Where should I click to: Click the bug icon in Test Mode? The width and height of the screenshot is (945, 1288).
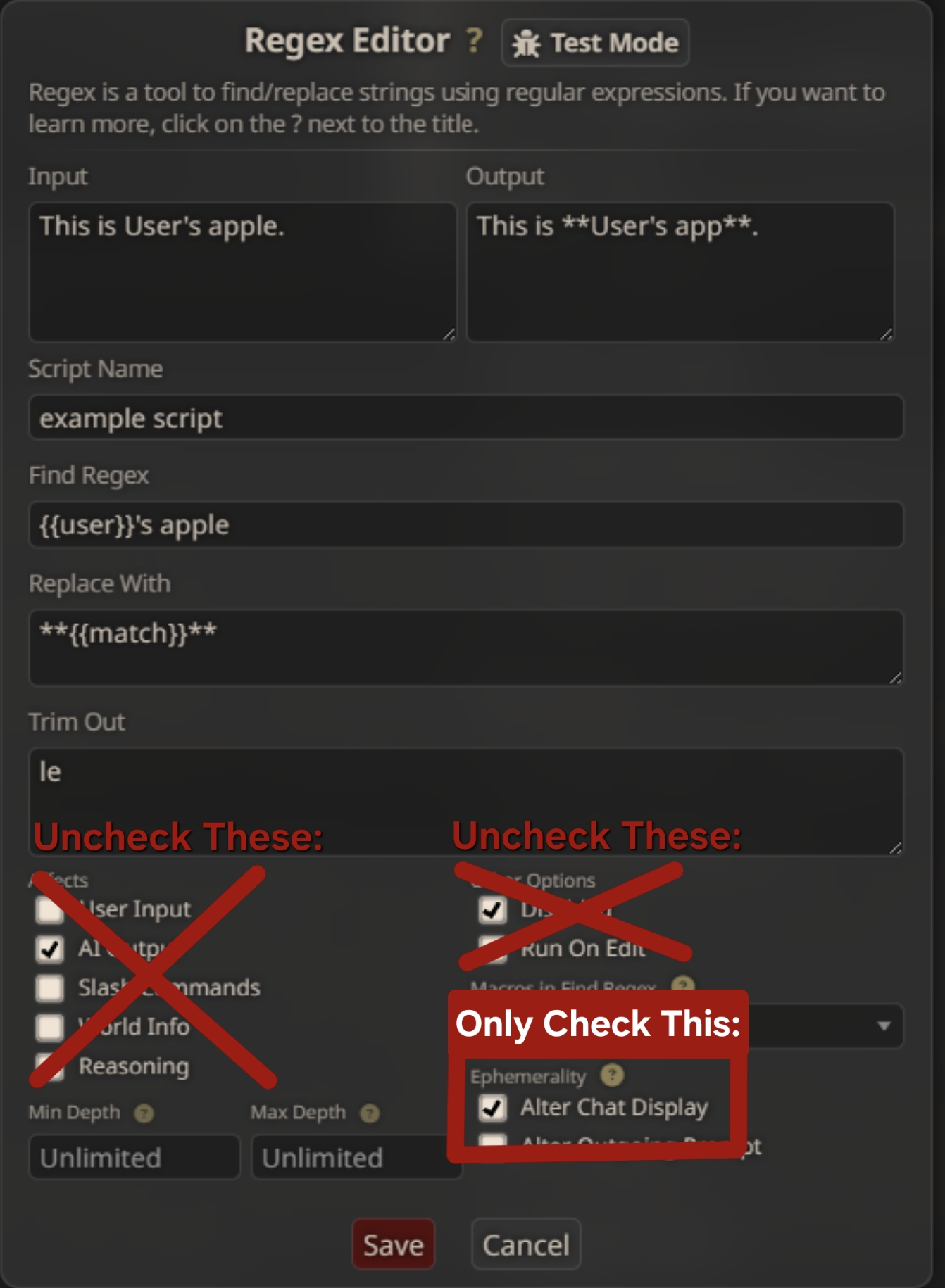526,44
